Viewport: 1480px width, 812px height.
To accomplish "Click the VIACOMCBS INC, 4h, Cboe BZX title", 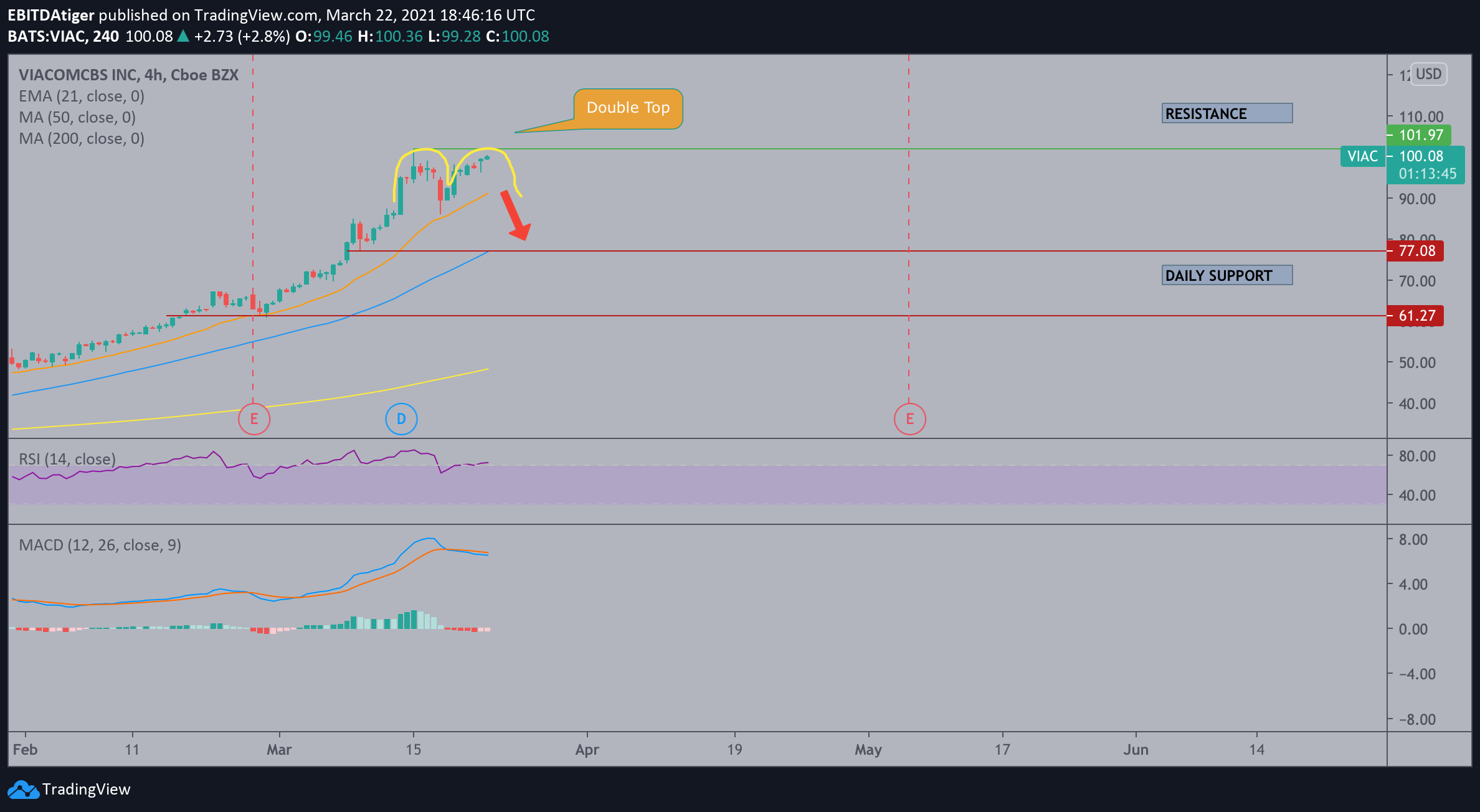I will tap(129, 75).
